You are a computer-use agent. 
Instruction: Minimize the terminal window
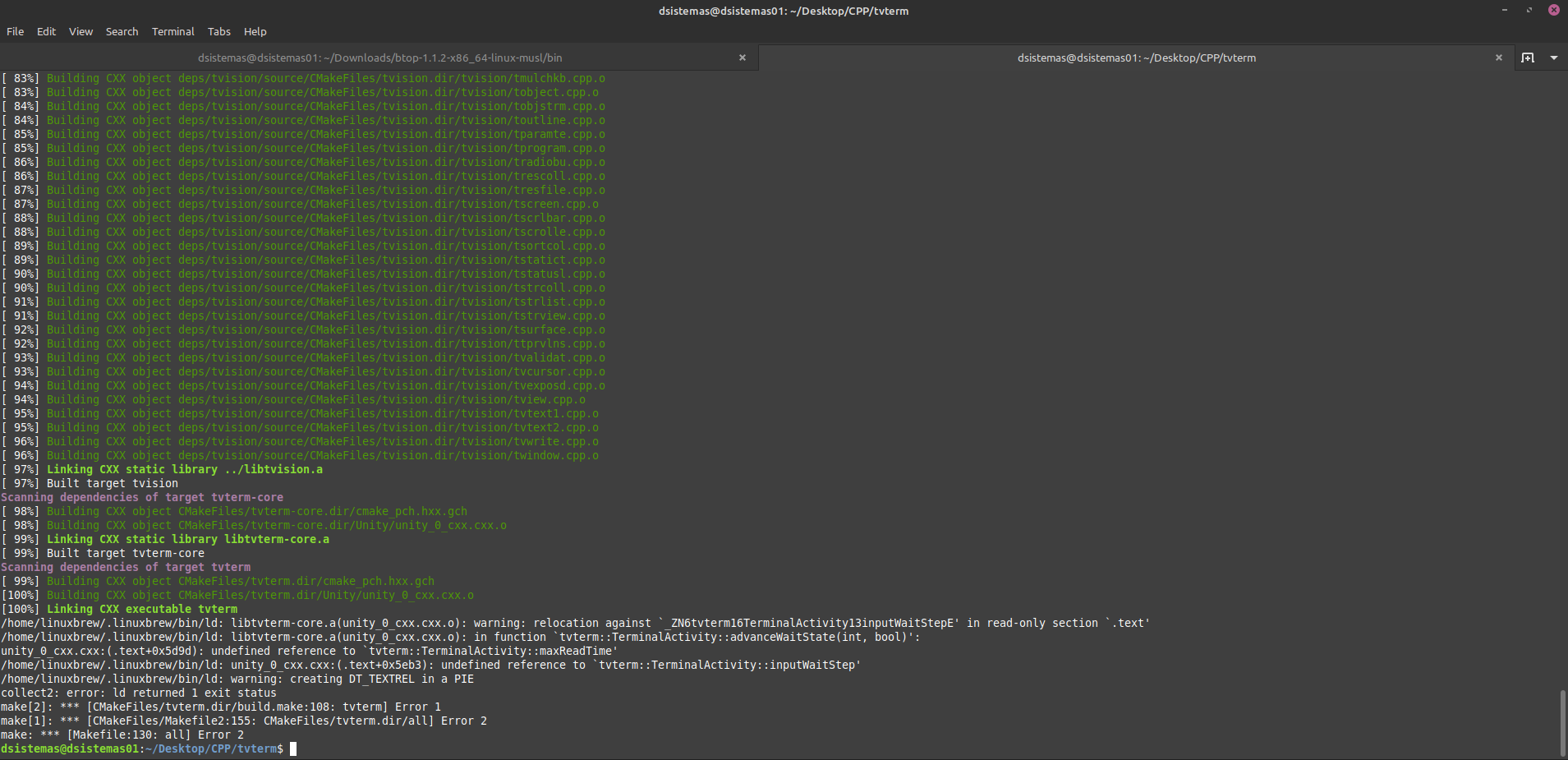[x=1505, y=10]
